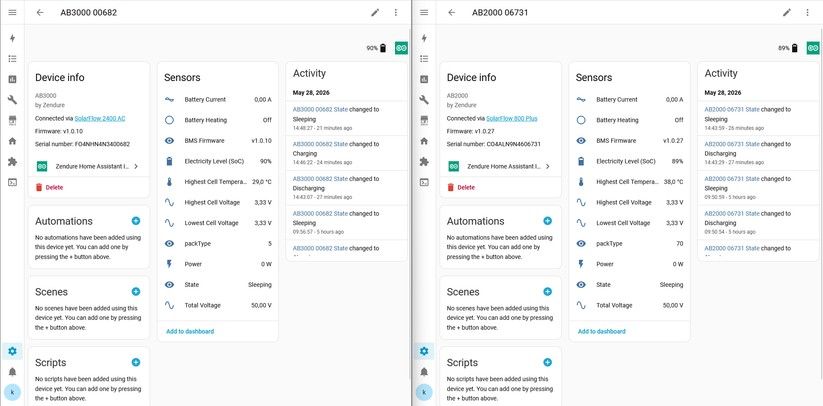Open terminal icon in AB2000 sidebar

[x=424, y=182]
